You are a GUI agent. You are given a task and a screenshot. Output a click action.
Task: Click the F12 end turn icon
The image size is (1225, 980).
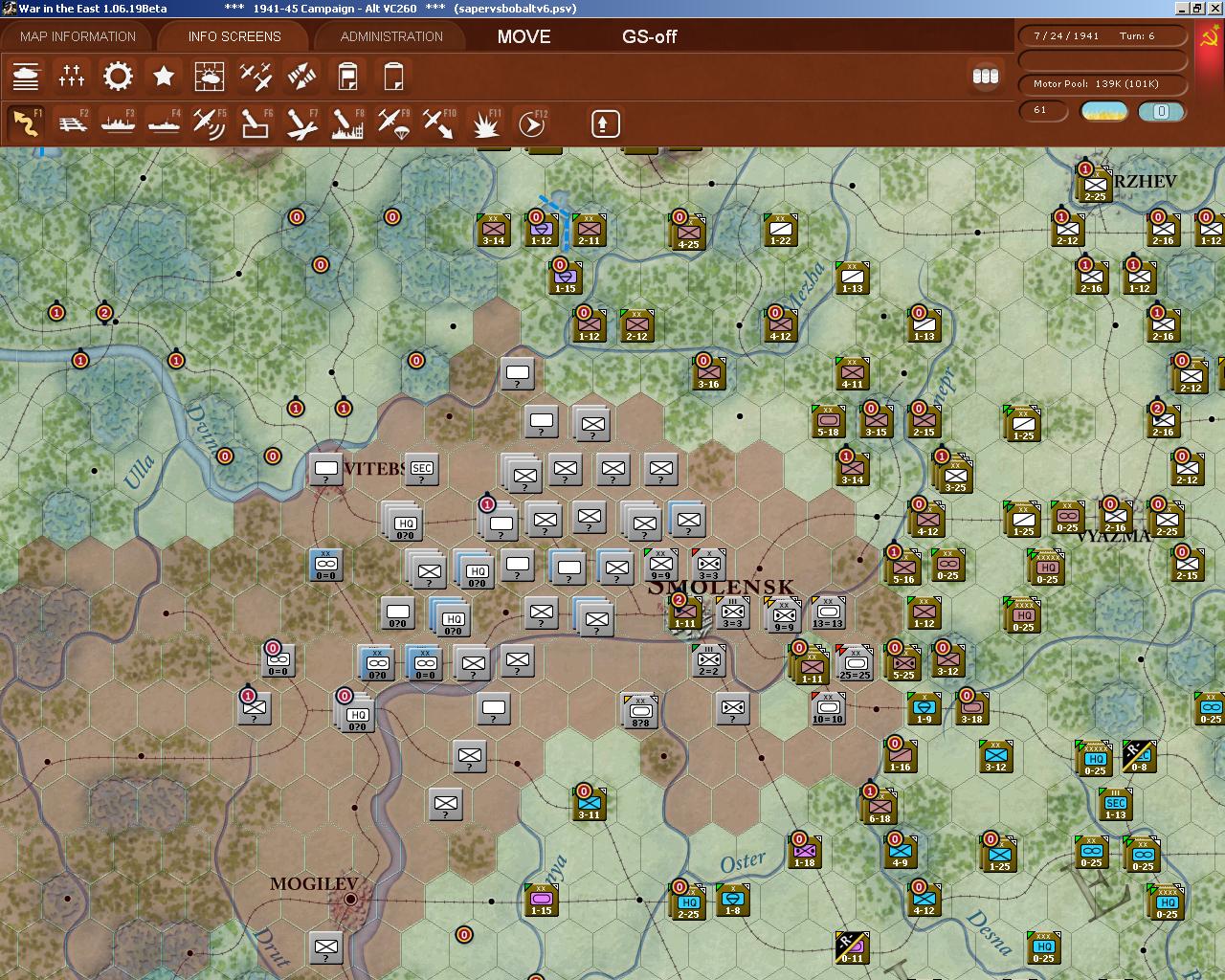(x=532, y=123)
